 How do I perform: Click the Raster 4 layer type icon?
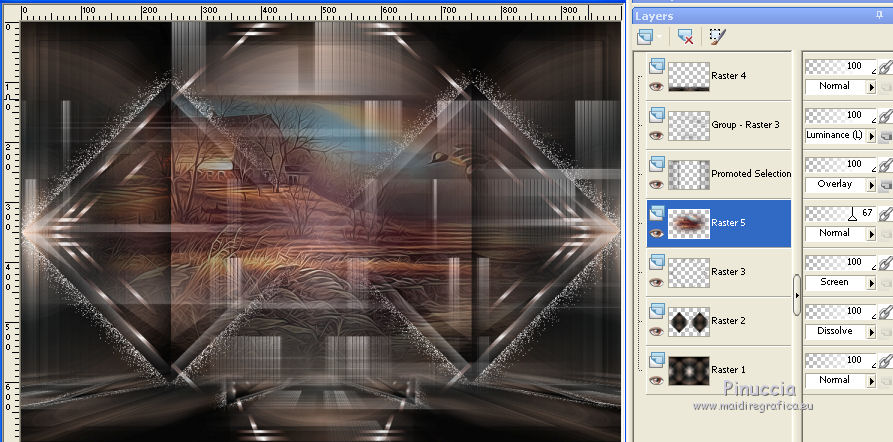pyautogui.click(x=657, y=66)
